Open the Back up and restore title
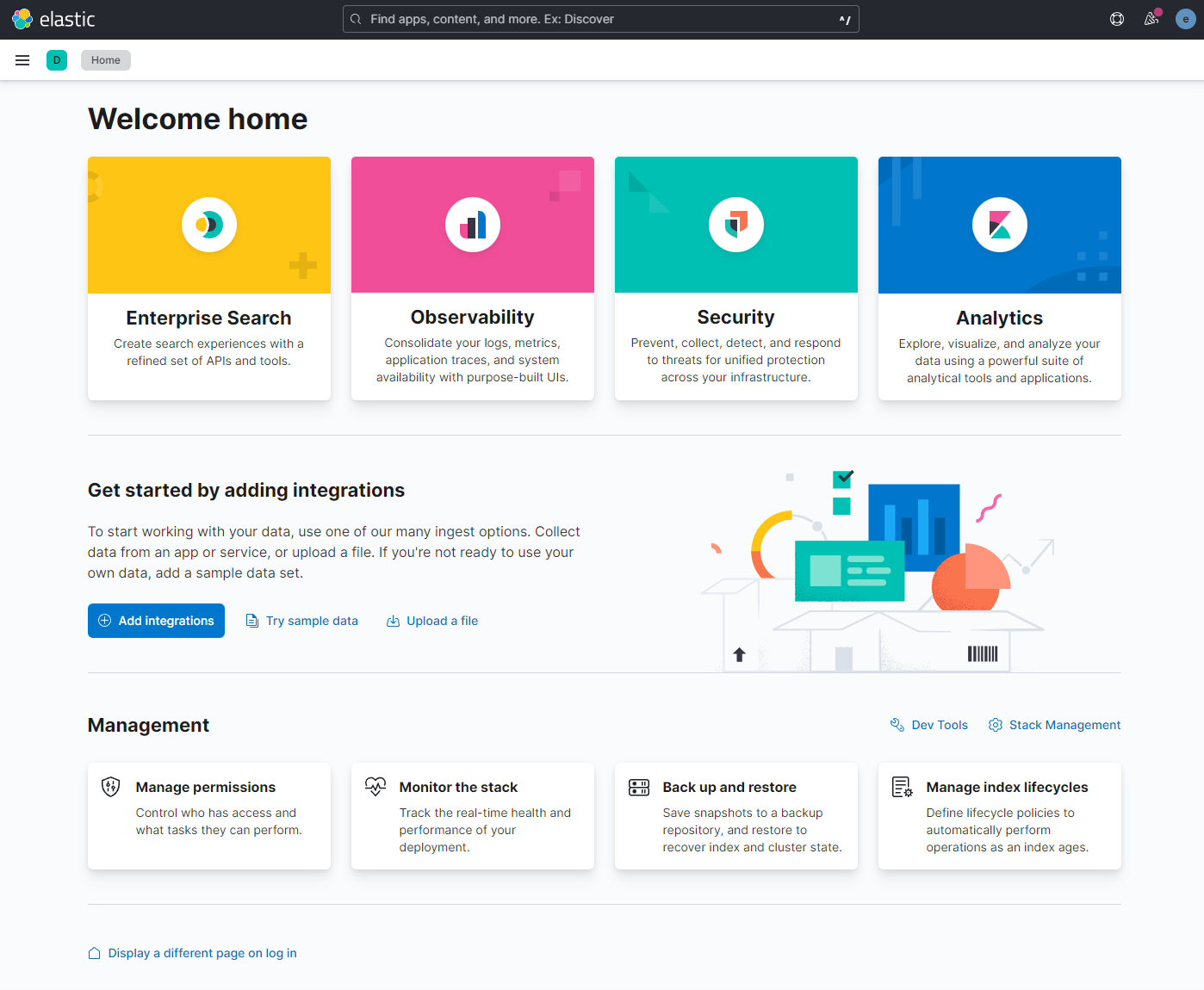1204x990 pixels. [x=729, y=787]
